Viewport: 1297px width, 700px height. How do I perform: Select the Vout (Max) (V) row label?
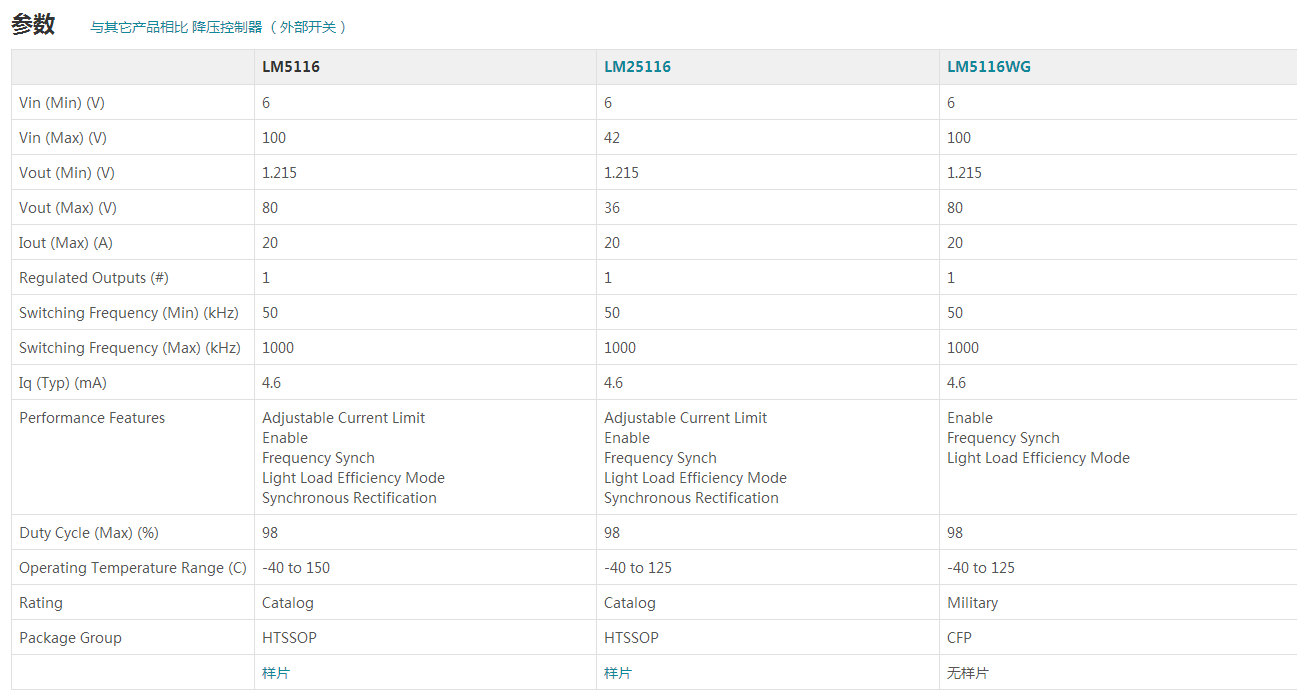pos(68,208)
